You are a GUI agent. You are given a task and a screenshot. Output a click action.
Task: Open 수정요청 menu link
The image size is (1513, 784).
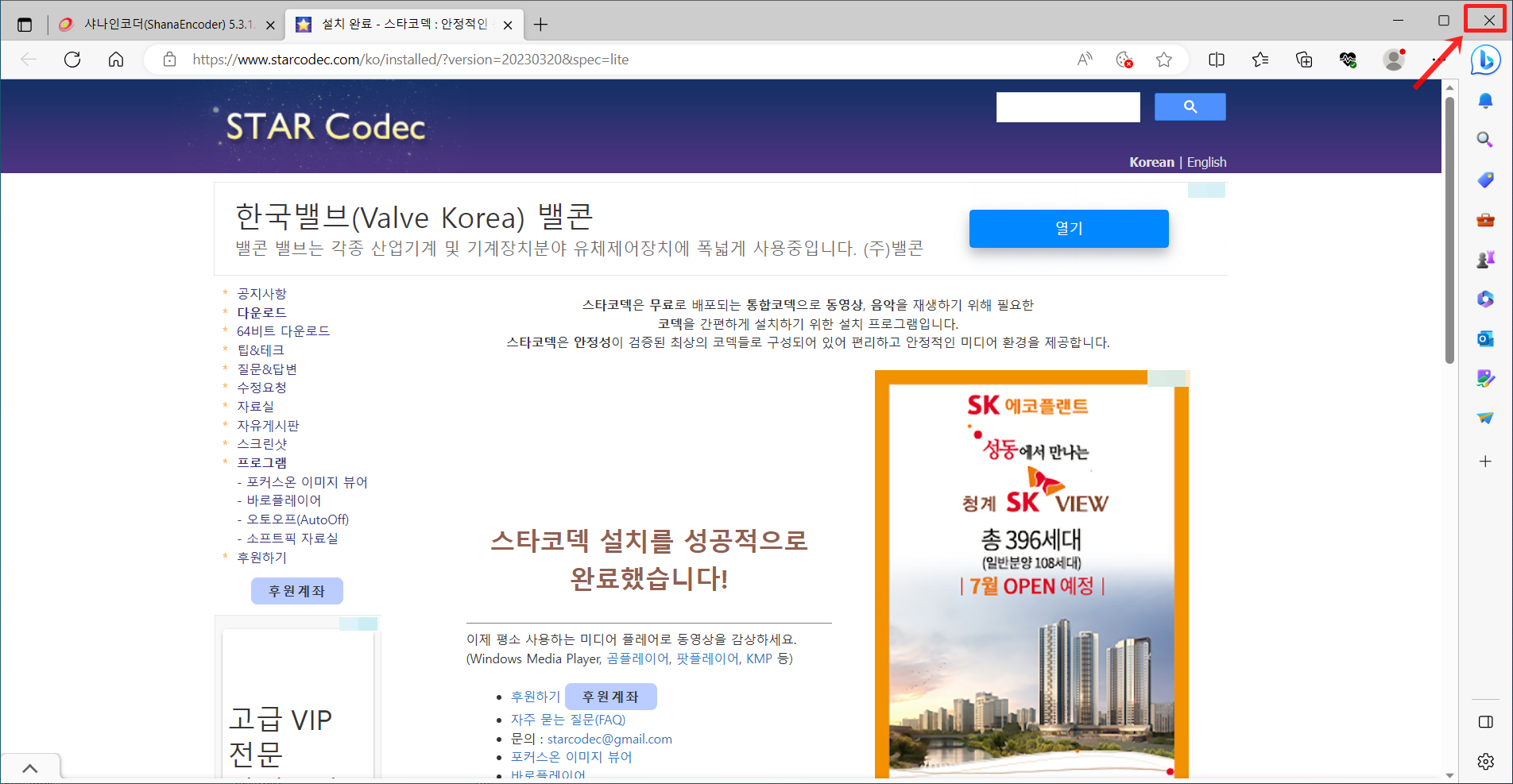(261, 388)
